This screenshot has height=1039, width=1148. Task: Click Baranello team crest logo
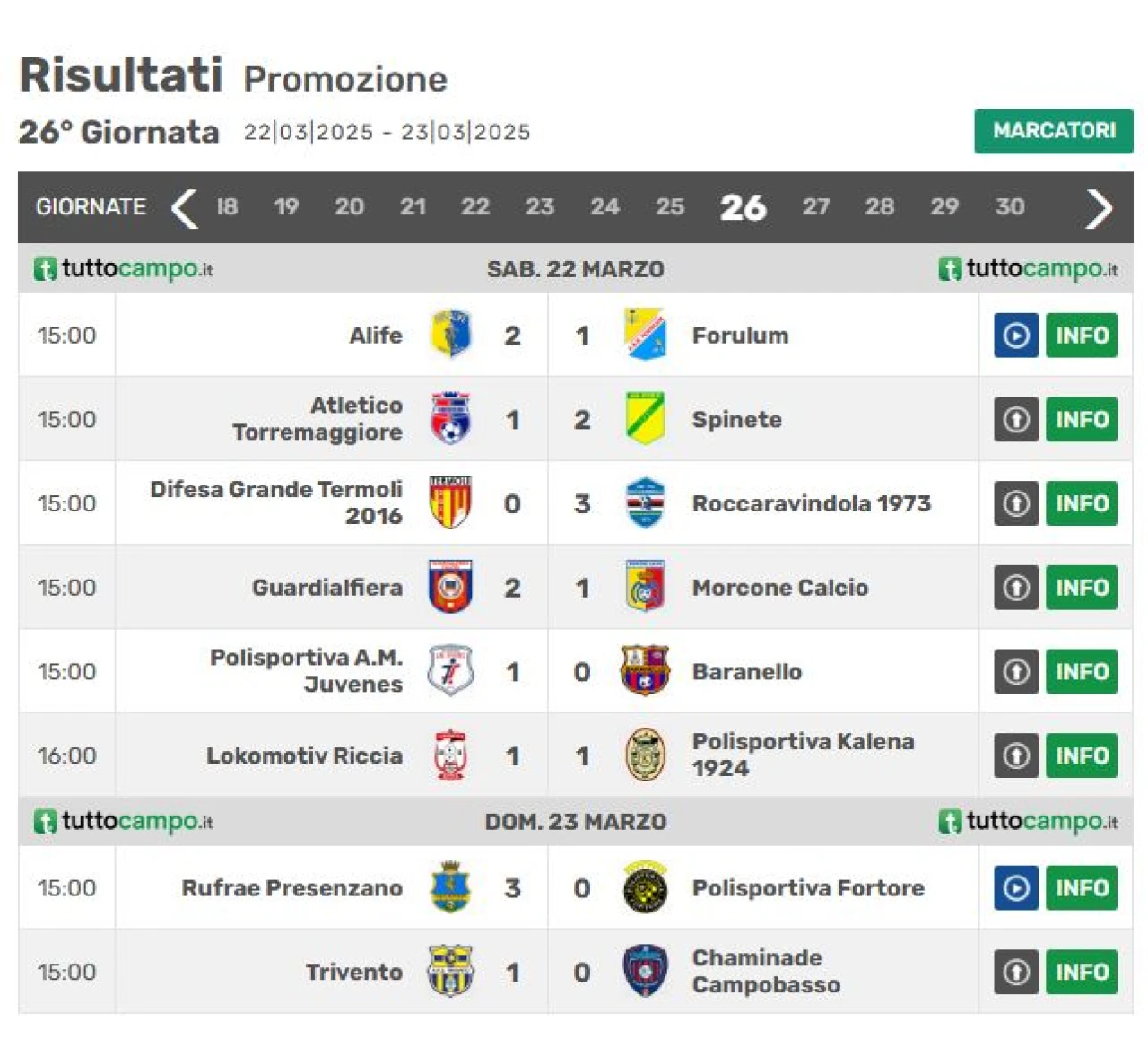point(645,671)
